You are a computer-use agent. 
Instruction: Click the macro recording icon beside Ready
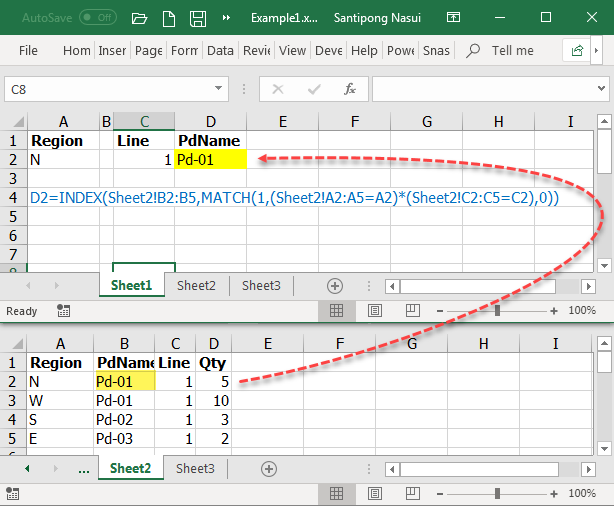63,311
